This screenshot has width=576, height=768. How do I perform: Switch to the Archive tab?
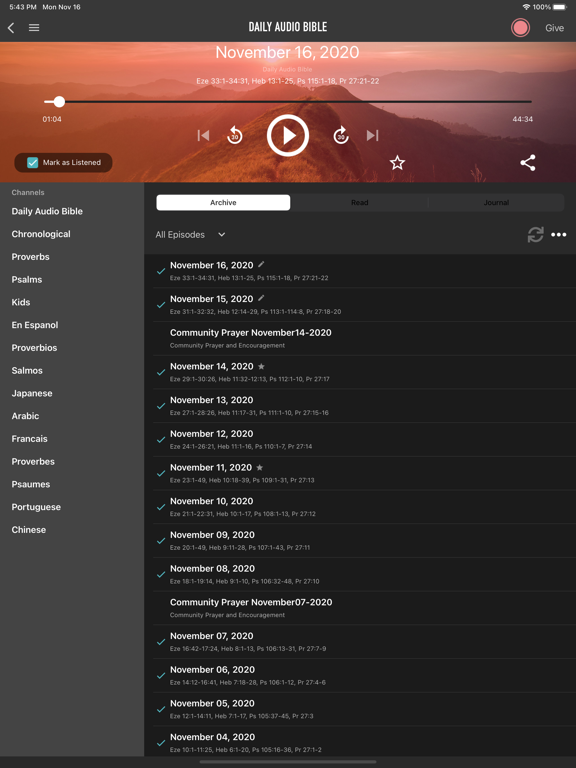coord(223,203)
